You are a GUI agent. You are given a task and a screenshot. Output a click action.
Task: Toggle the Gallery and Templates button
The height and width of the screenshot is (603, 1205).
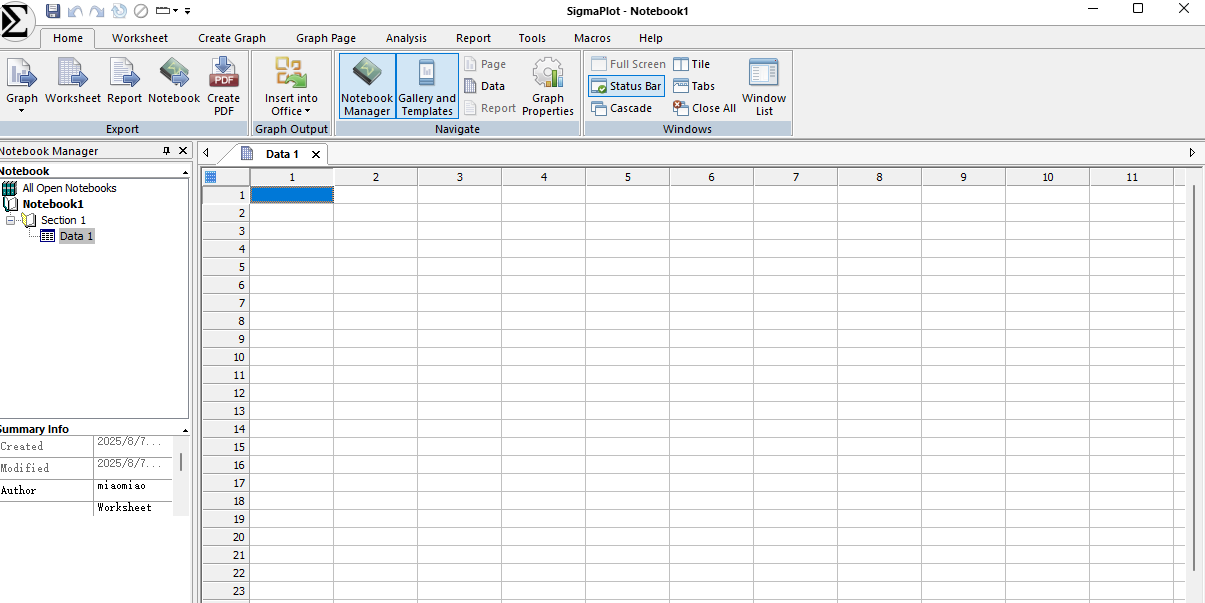pyautogui.click(x=427, y=86)
